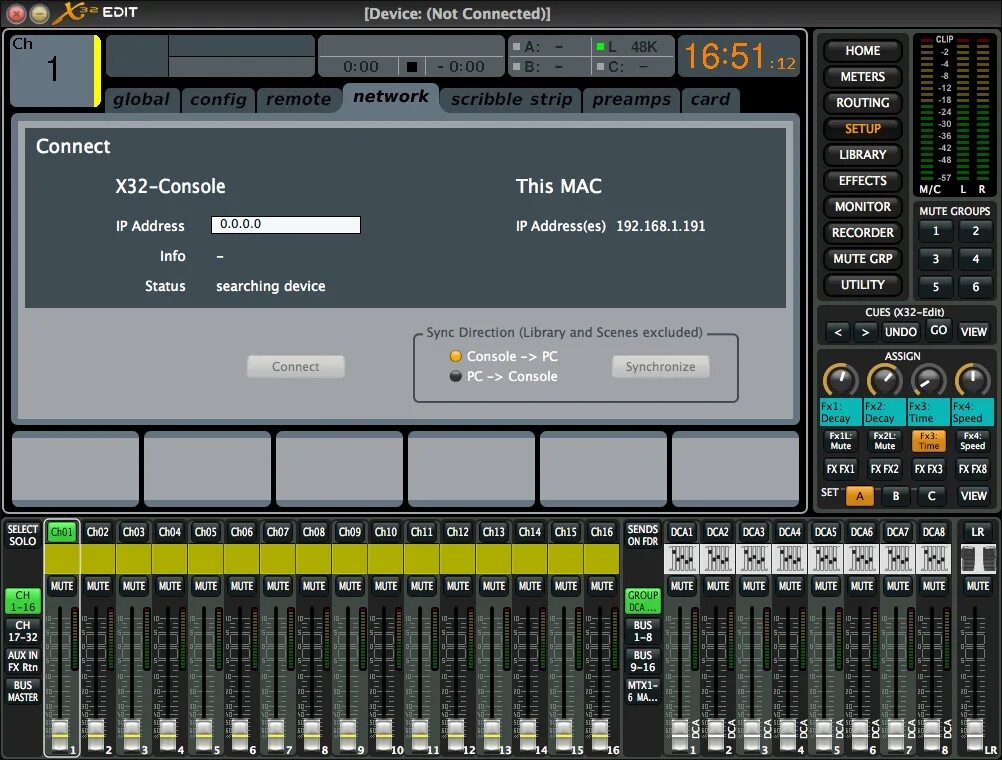This screenshot has height=760, width=1002.
Task: Click the DCA4 scribble strip icon
Action: point(790,559)
